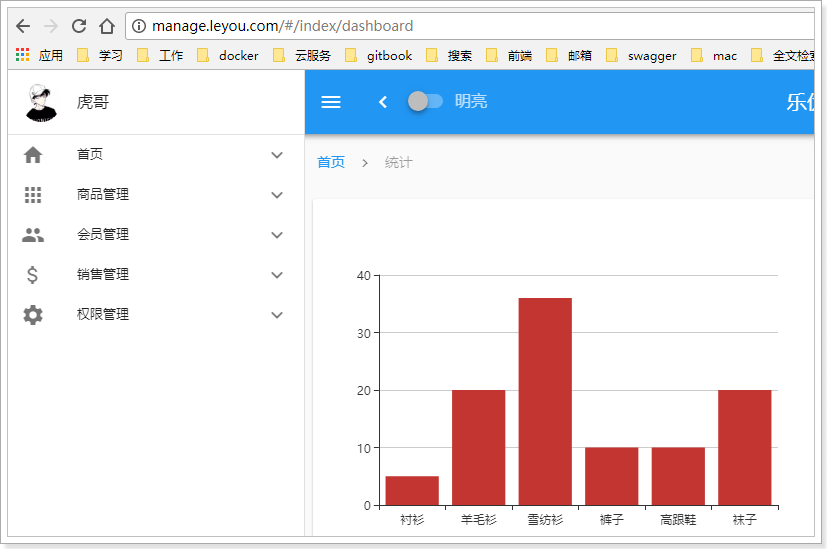The width and height of the screenshot is (827, 549).
Task: Click the browser reload icon
Action: click(79, 26)
